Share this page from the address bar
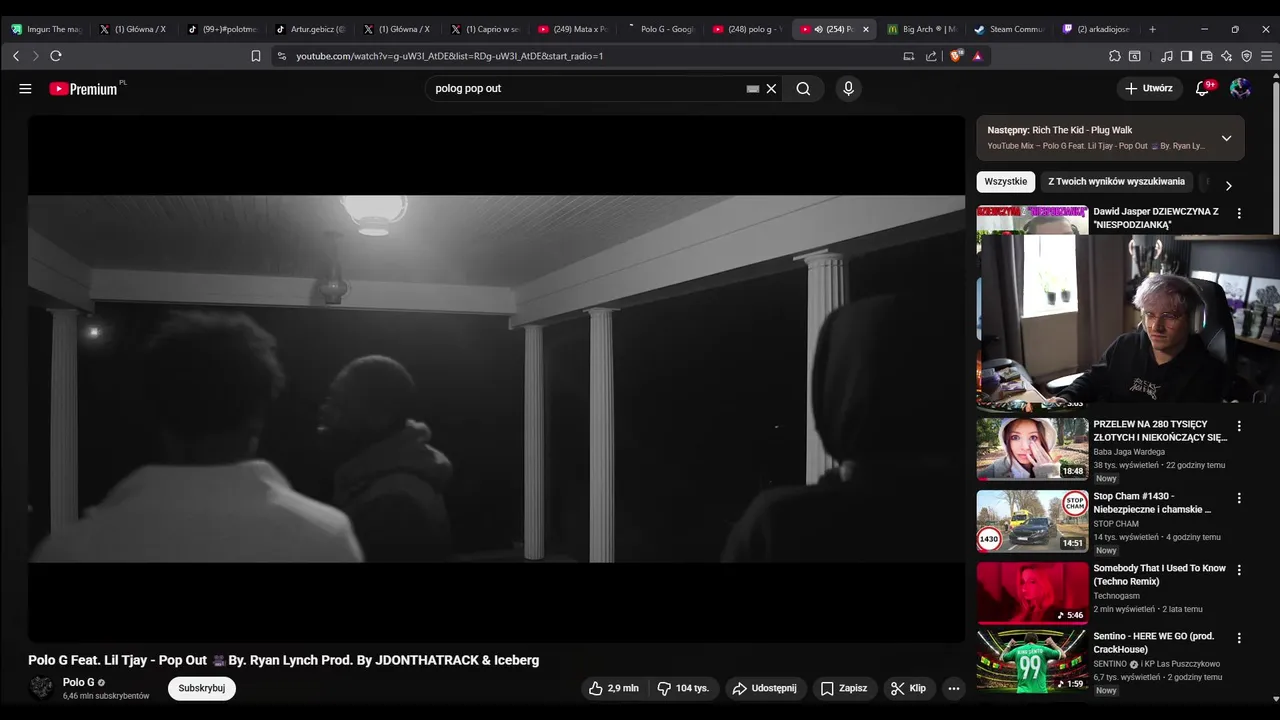The height and width of the screenshot is (720, 1280). coord(931,56)
